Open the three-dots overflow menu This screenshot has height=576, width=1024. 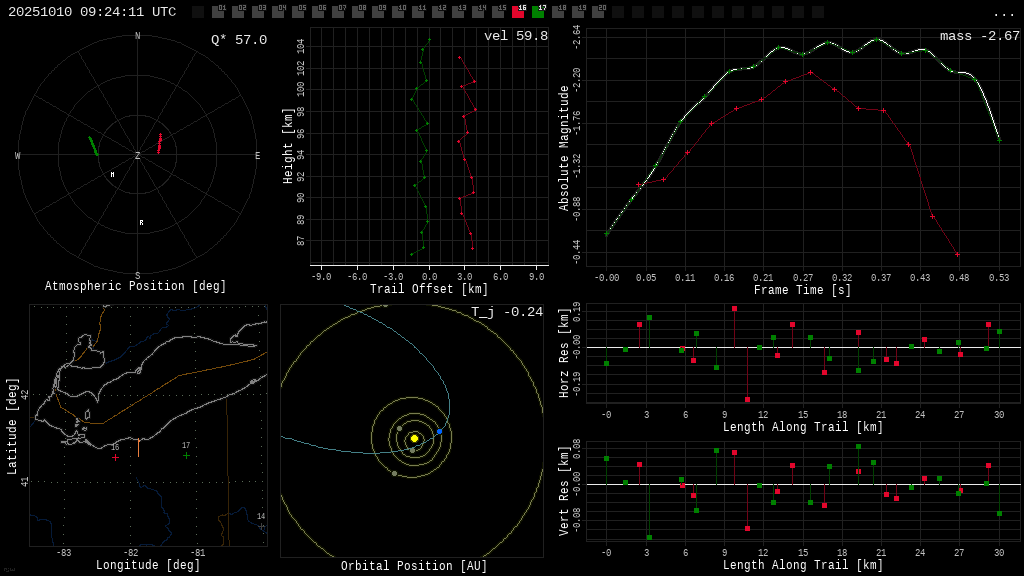[x=1003, y=13]
